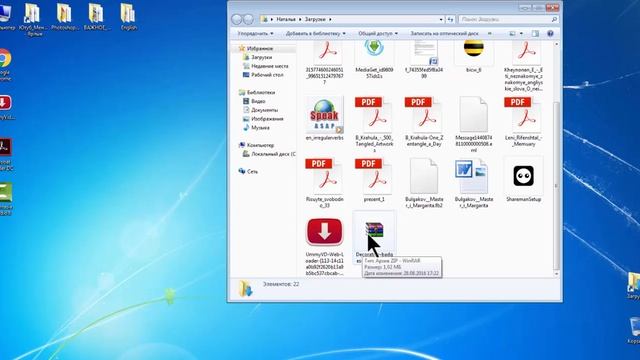The width and height of the screenshot is (640, 360).
Task: Click the scrollbar up arrow
Action: tap(556, 44)
